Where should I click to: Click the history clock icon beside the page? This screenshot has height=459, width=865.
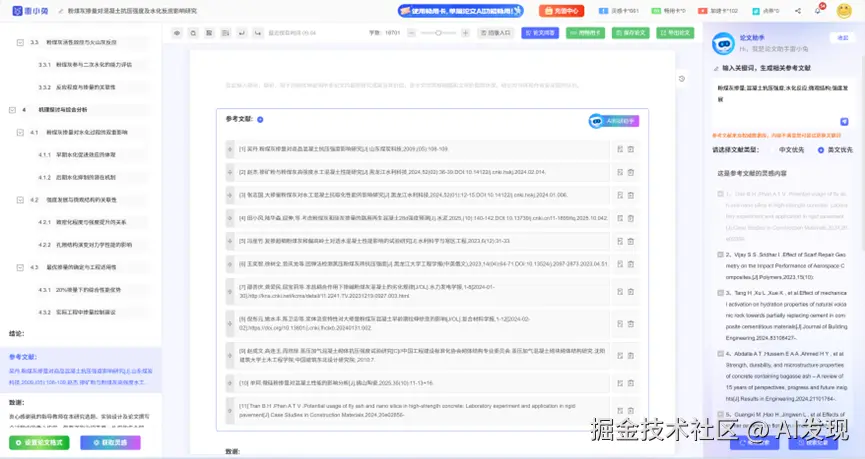pos(682,78)
